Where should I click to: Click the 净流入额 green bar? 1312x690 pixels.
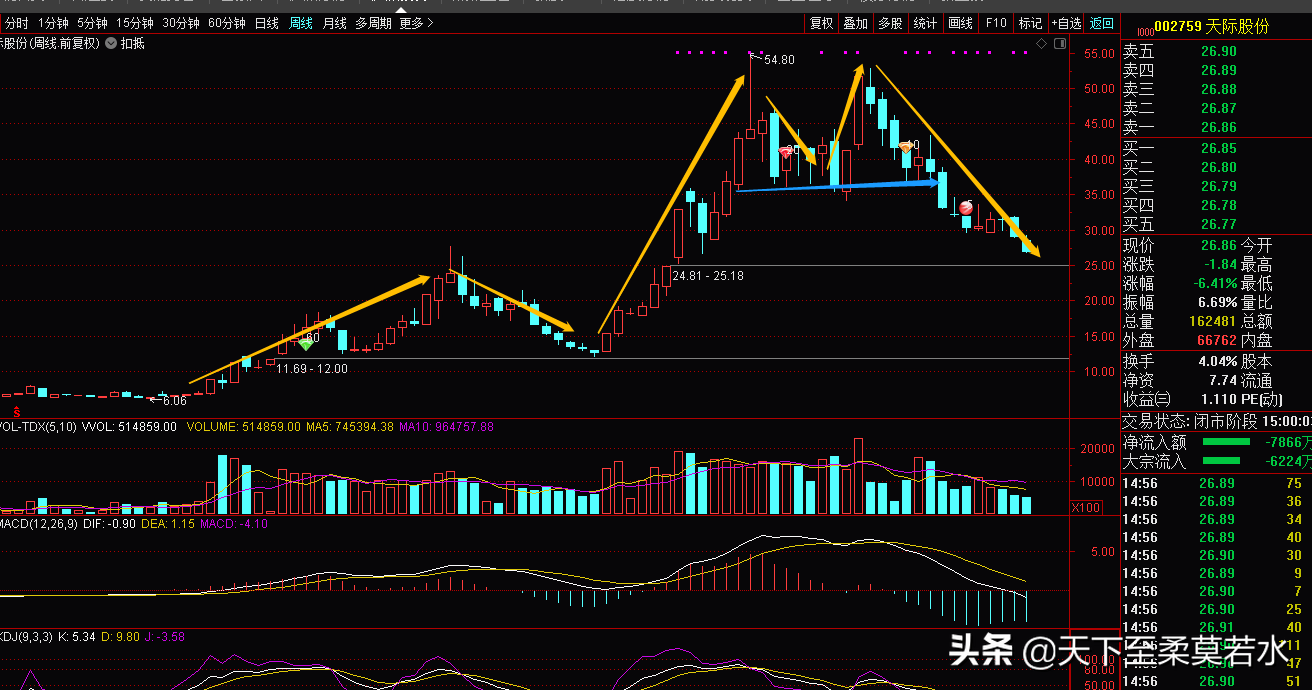[x=1226, y=442]
